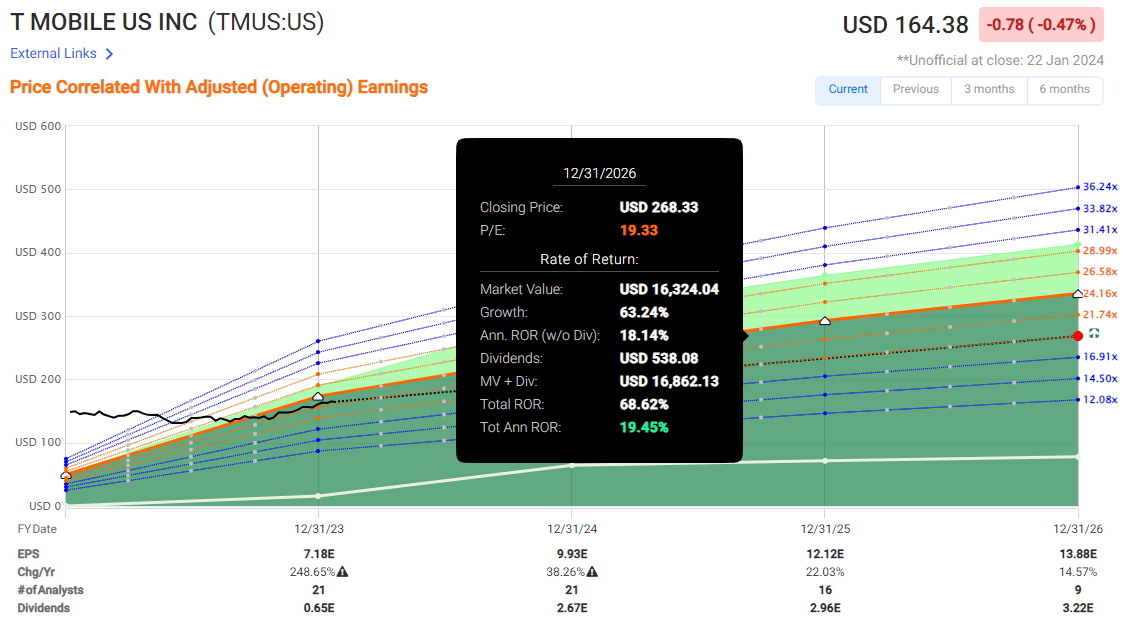This screenshot has height=626, width=1125.
Task: Click white triangle marker at 12/31/23
Action: (x=318, y=397)
